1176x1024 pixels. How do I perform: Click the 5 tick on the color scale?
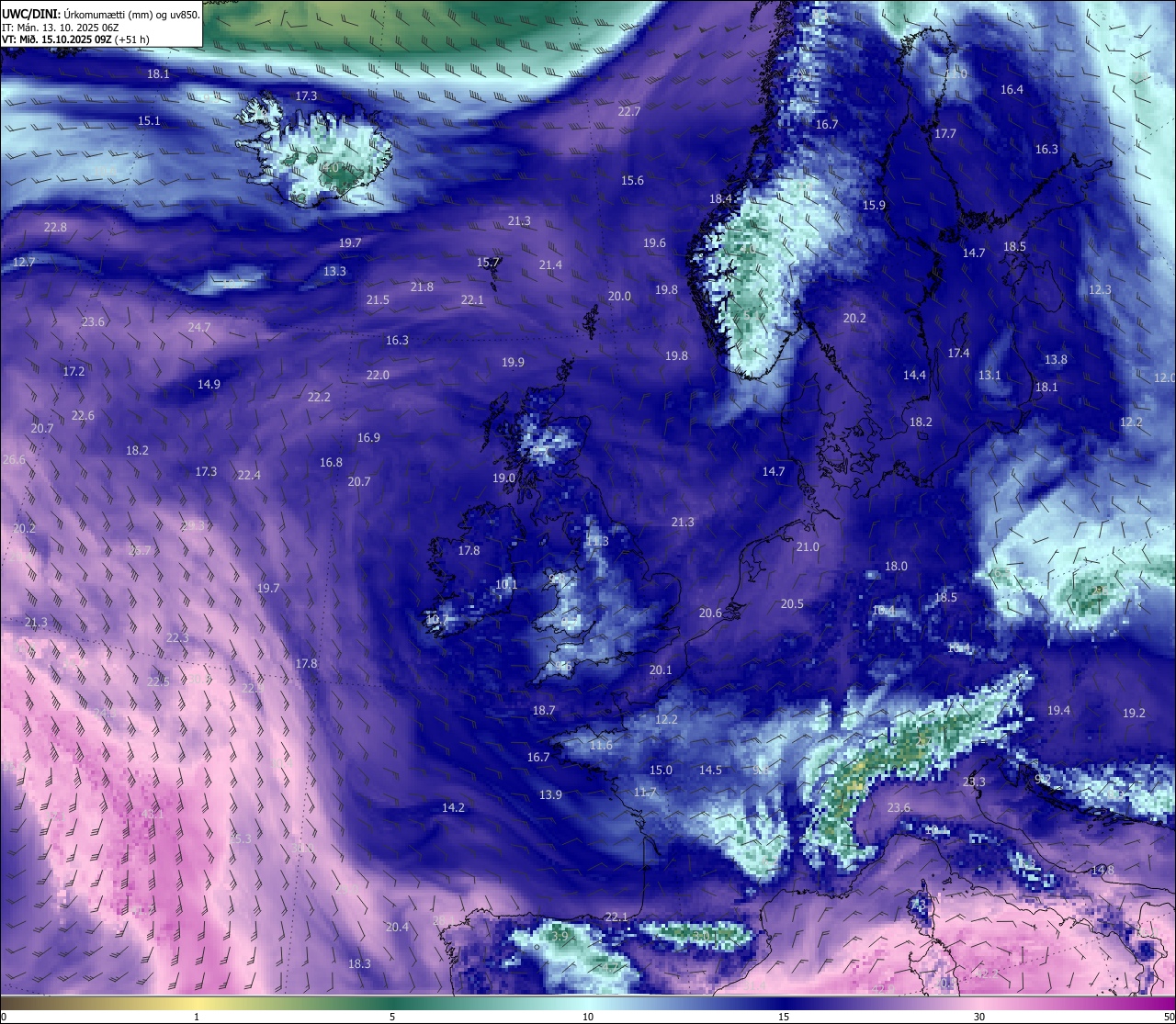point(392,1017)
